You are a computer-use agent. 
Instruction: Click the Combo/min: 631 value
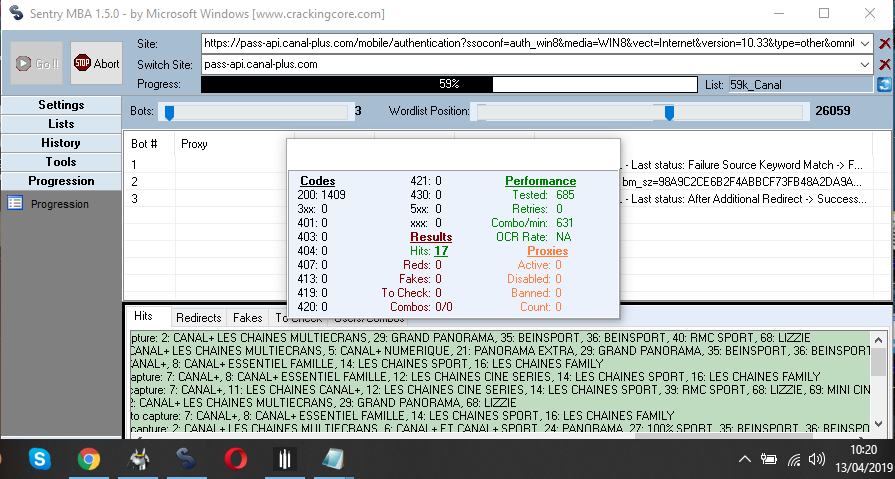[532, 223]
